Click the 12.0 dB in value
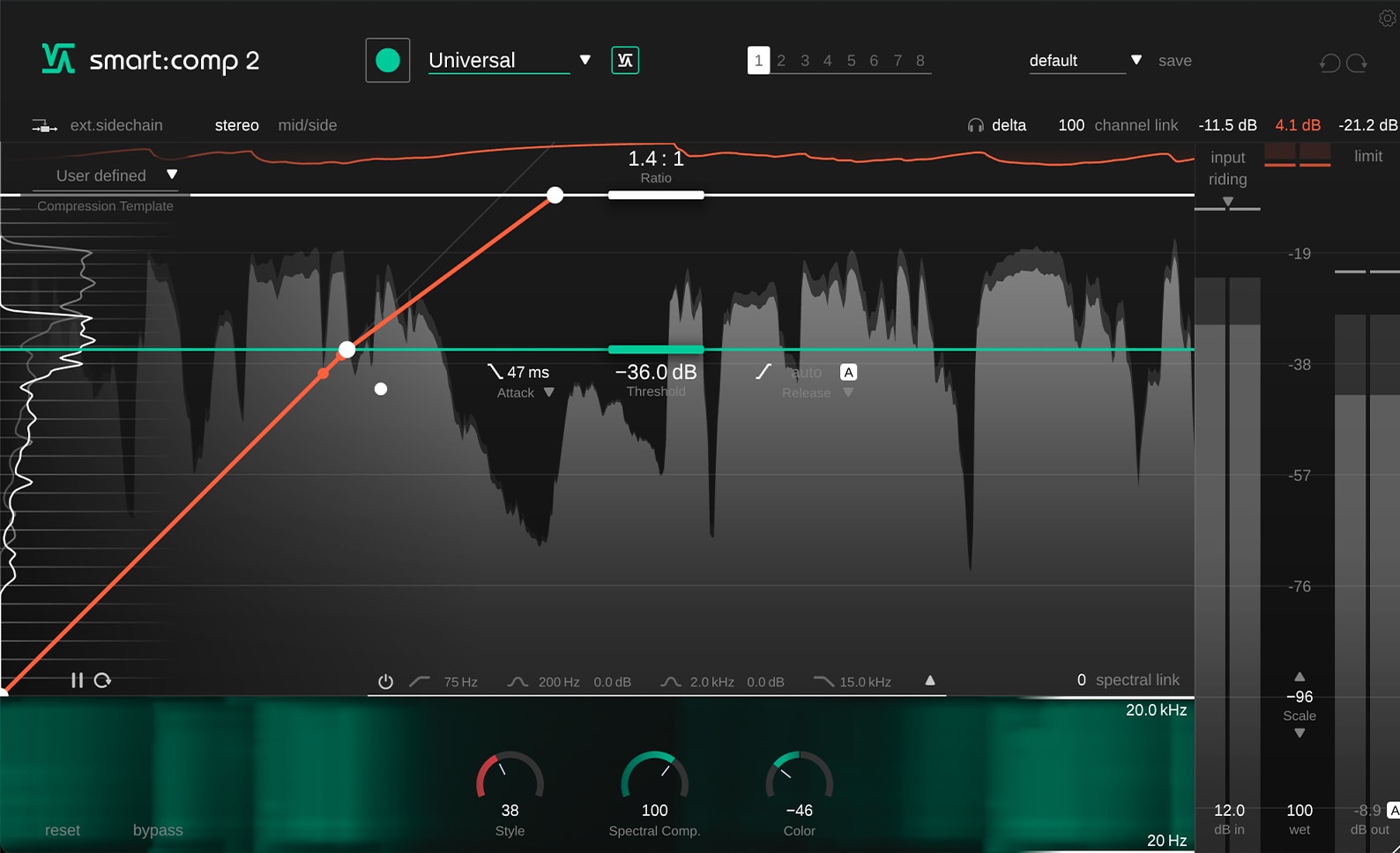1400x853 pixels. click(x=1229, y=810)
